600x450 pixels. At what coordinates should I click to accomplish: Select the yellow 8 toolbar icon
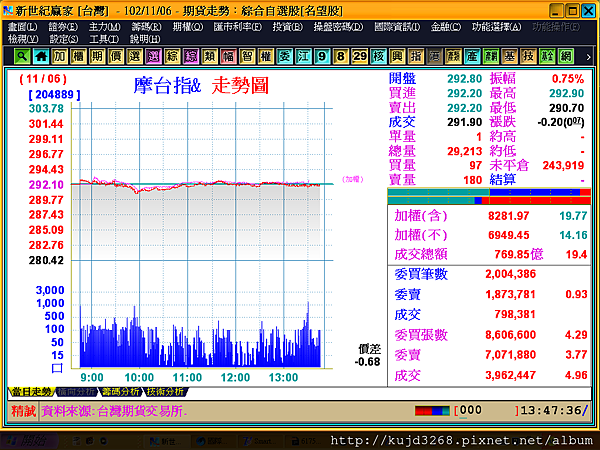pyautogui.click(x=341, y=57)
